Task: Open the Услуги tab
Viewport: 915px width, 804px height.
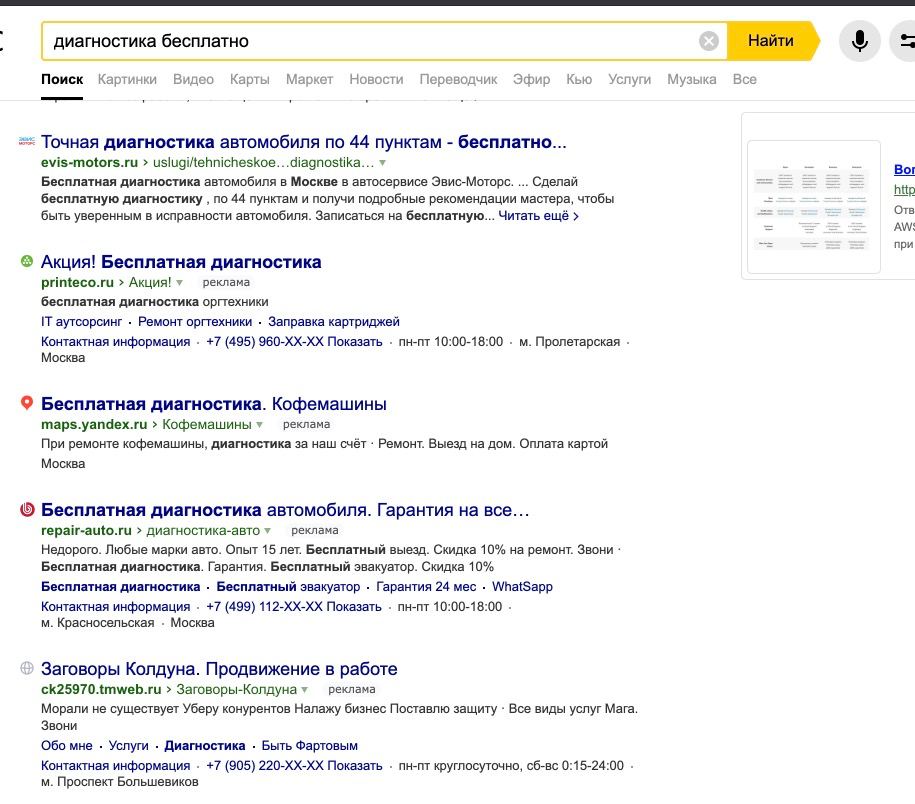Action: (630, 79)
